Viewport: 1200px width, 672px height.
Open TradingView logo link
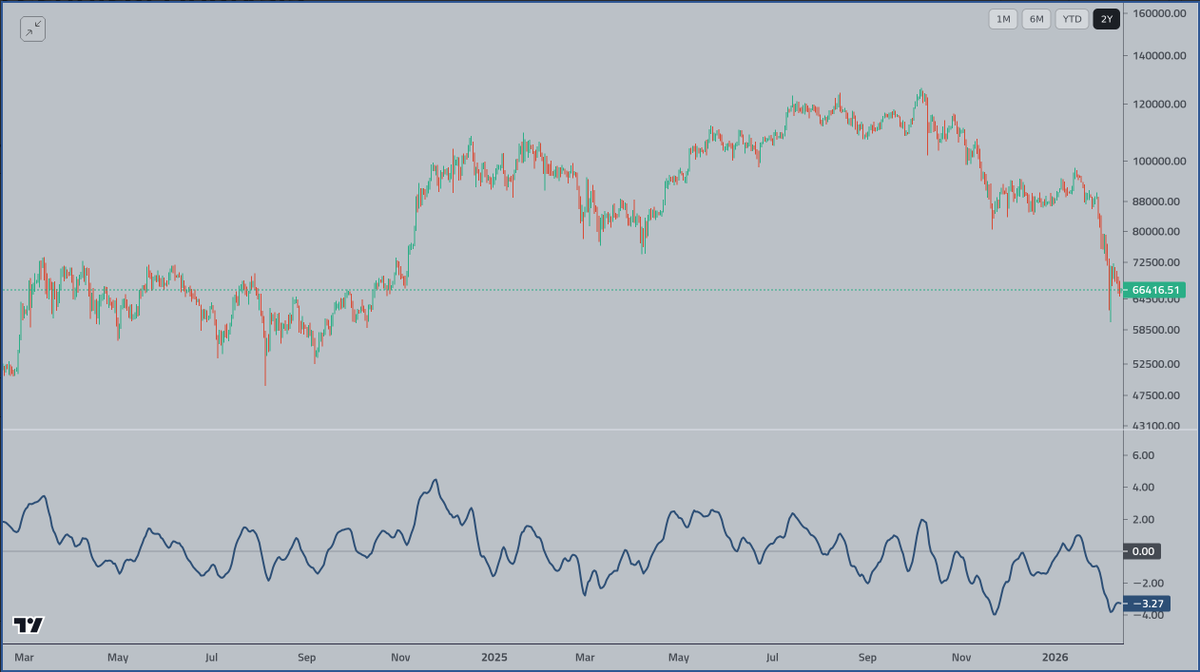tap(28, 625)
